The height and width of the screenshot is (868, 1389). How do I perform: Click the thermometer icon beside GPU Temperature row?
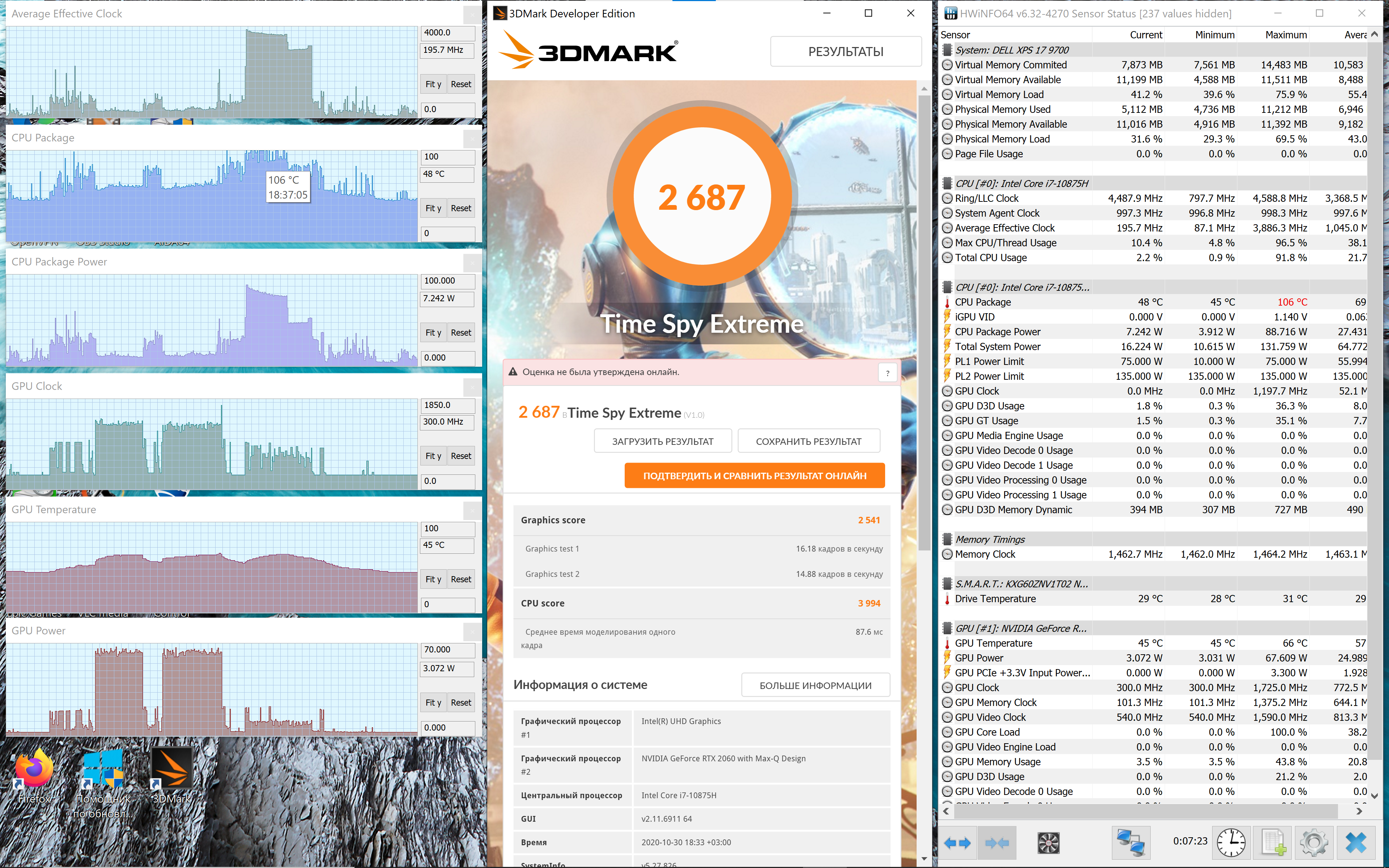(x=947, y=643)
